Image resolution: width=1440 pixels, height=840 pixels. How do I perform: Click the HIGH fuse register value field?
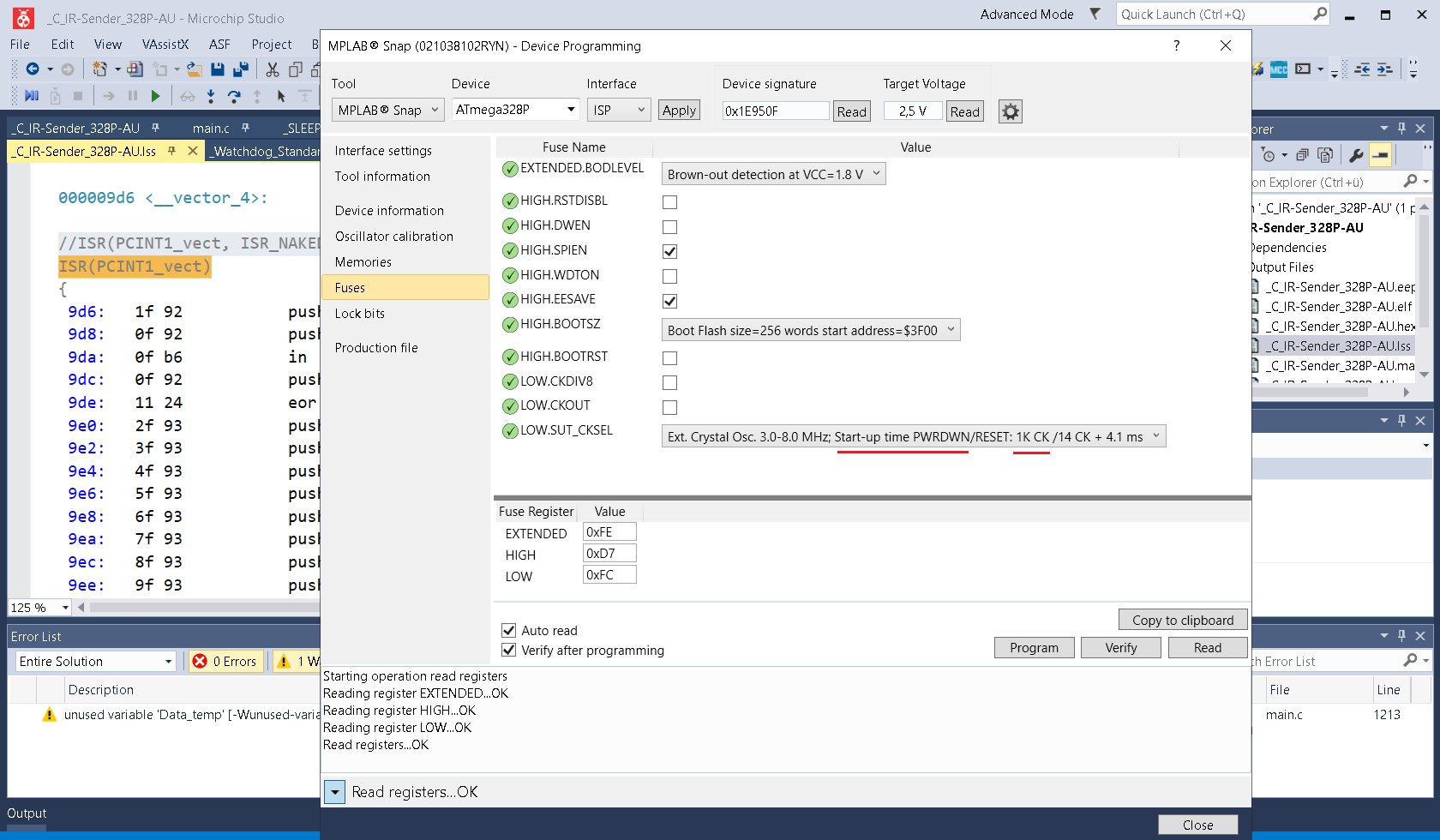click(609, 554)
